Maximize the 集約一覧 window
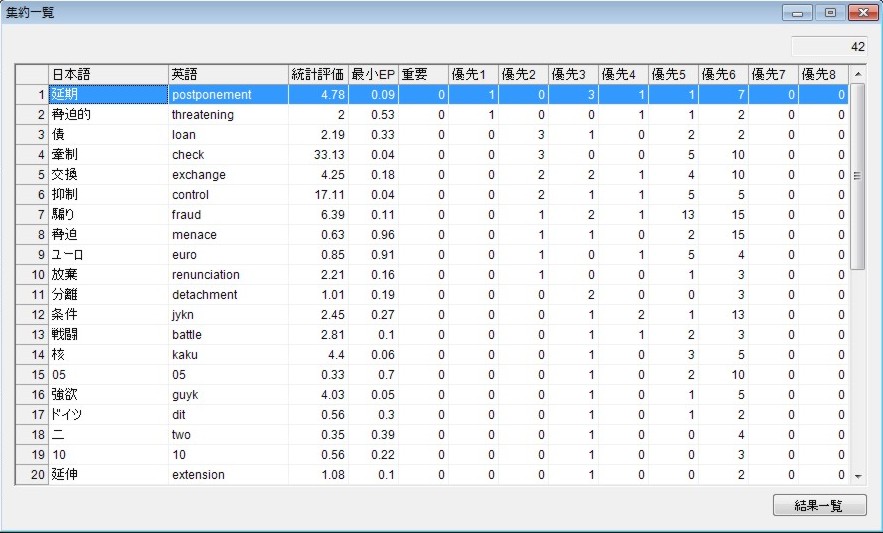 (830, 13)
